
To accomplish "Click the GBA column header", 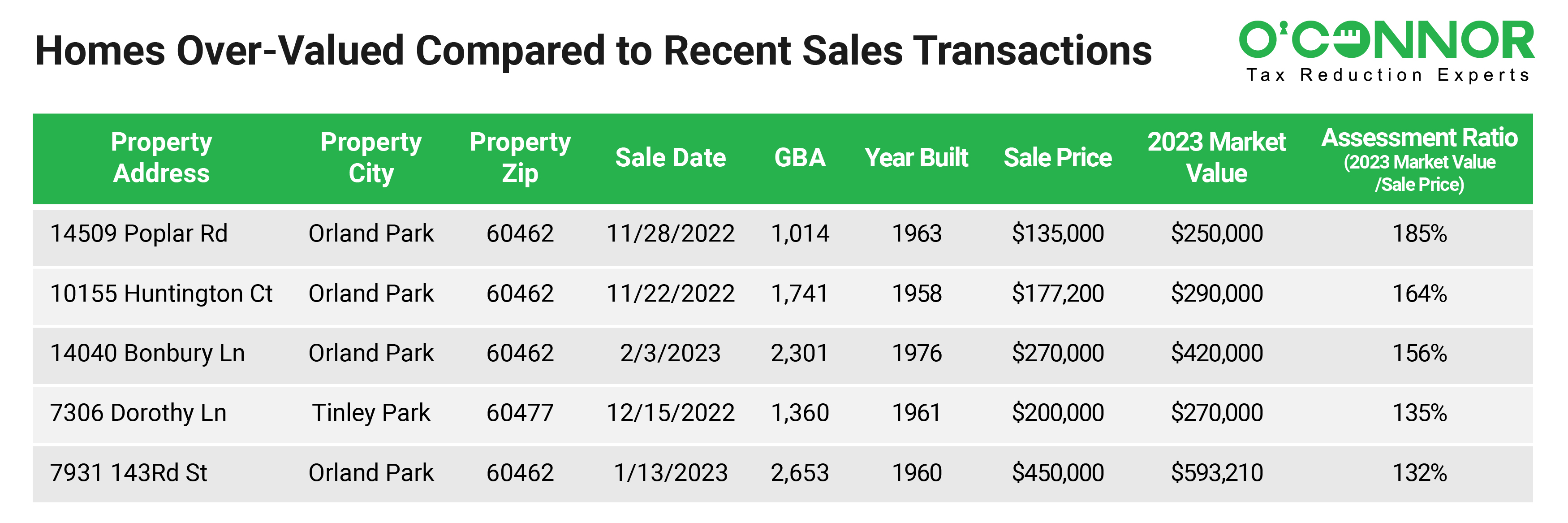I will 799,158.
